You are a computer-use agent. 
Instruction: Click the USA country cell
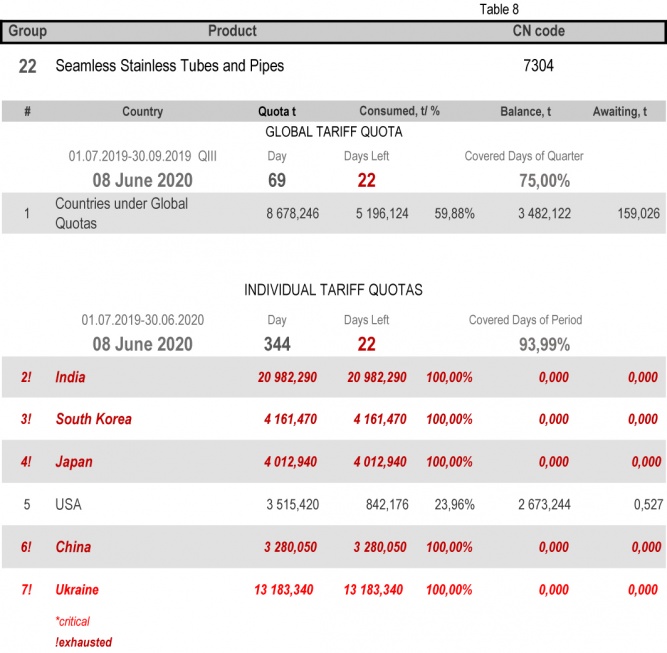pos(68,505)
